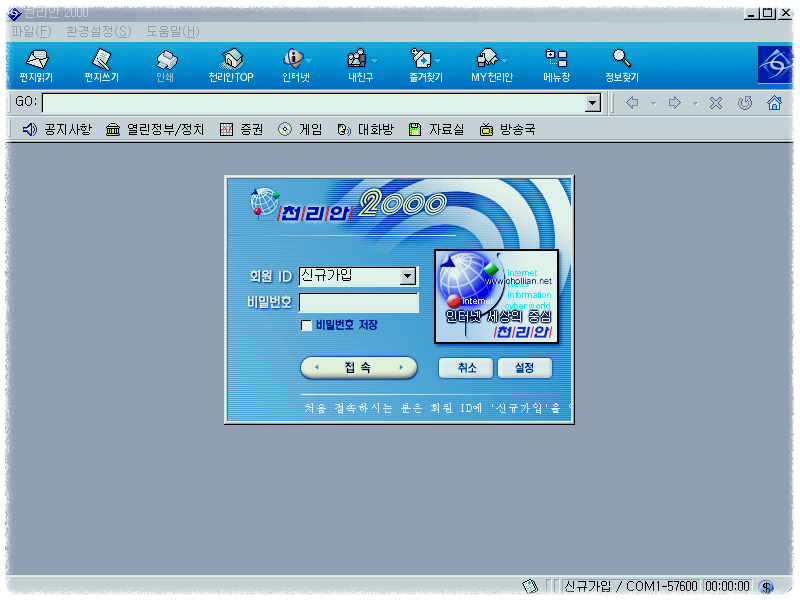
Task: Click the back arrow navigation icon
Action: pyautogui.click(x=632, y=103)
